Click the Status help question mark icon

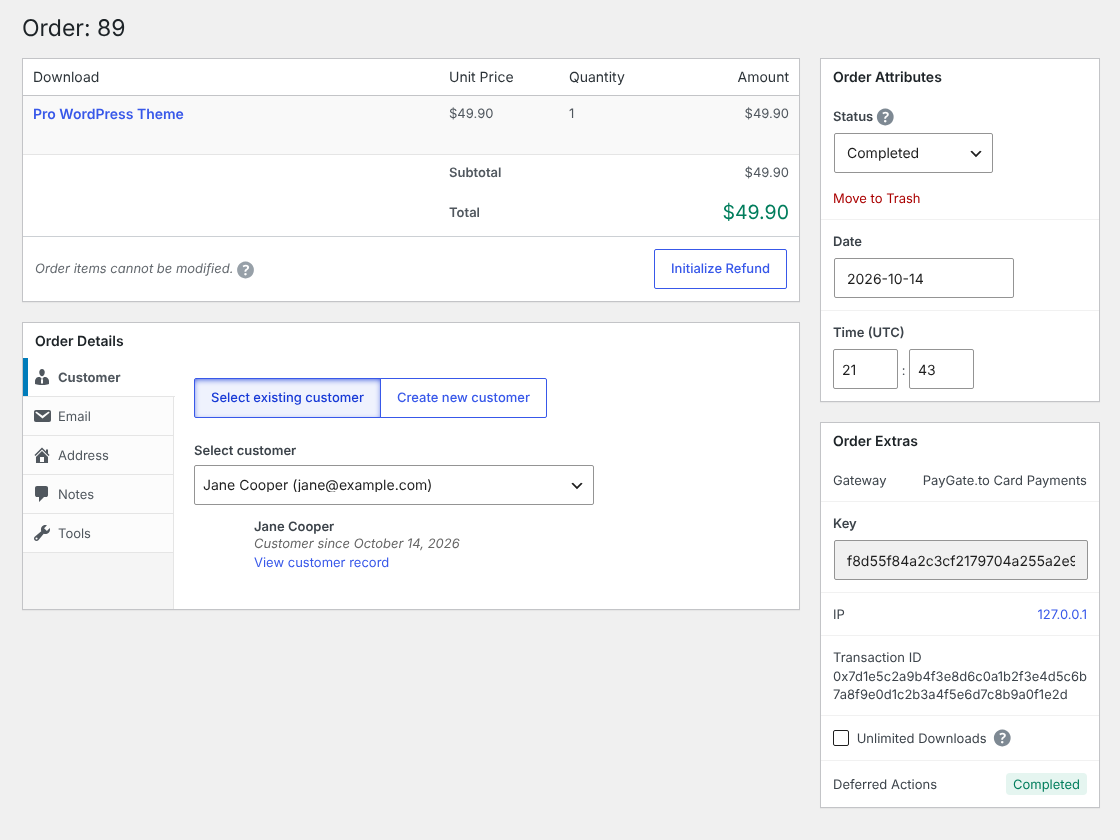point(885,117)
